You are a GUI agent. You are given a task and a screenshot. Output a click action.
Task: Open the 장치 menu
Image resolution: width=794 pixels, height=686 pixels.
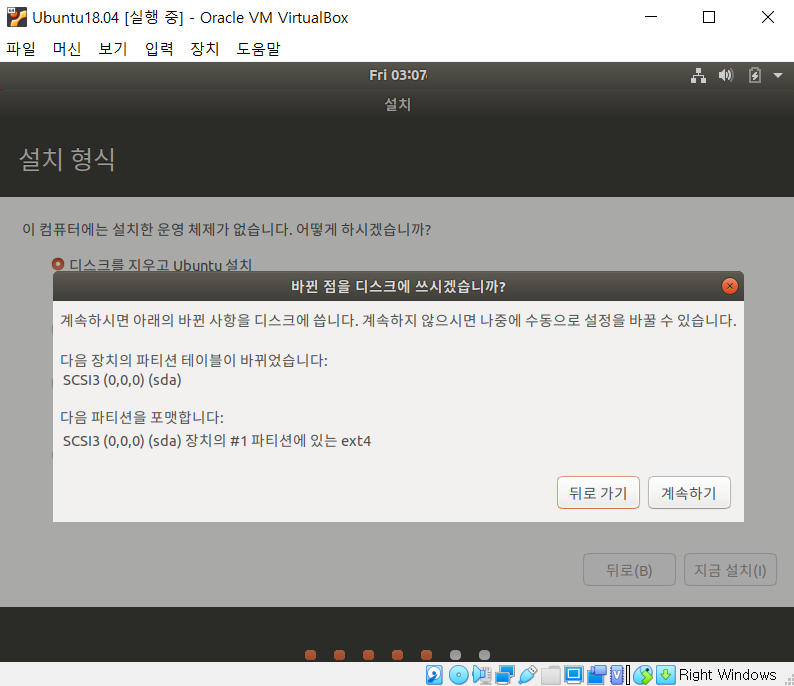[x=205, y=49]
